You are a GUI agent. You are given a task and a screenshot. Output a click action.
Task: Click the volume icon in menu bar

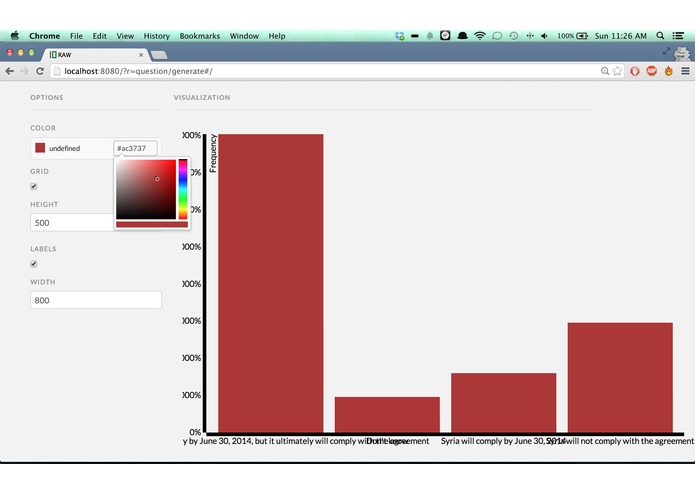(x=544, y=36)
